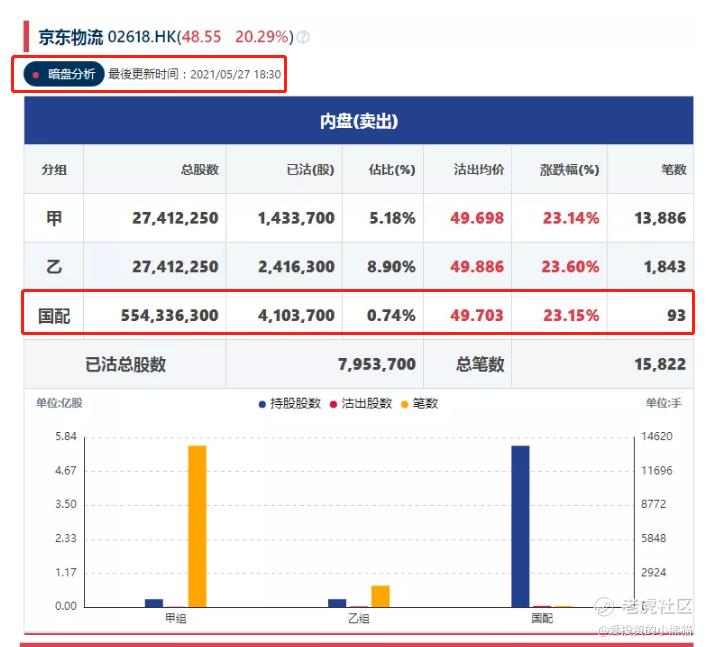The height and width of the screenshot is (647, 706).
Task: Click the 涨跌幅(%) column header
Action: coord(570,170)
